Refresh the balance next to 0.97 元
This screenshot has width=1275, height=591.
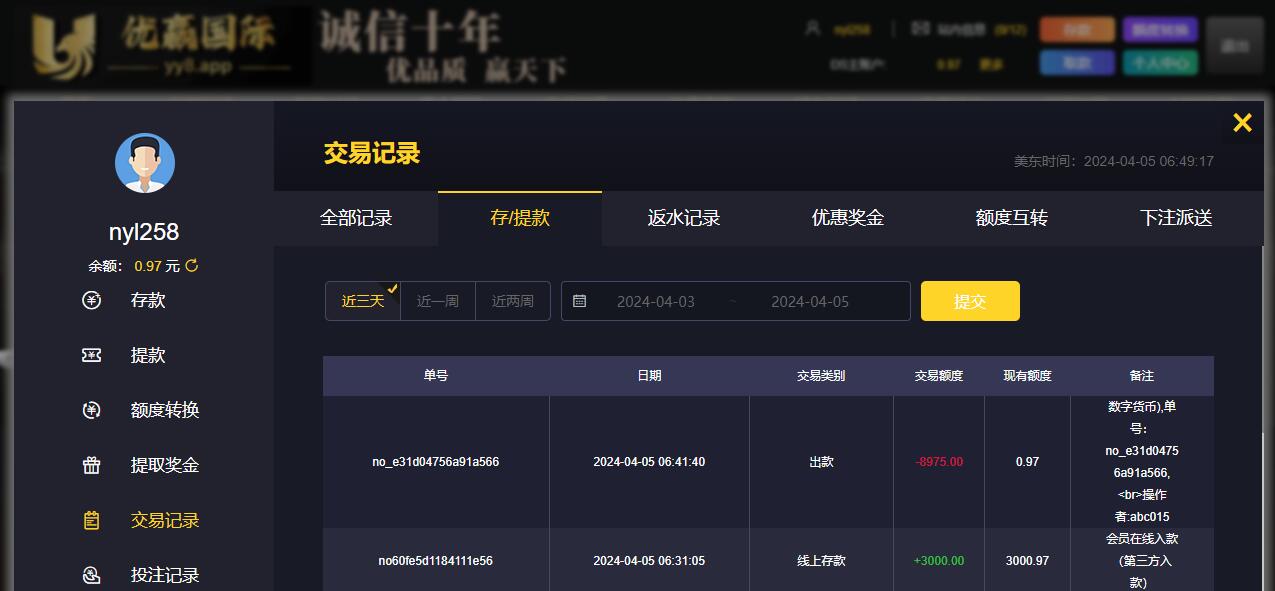(192, 266)
